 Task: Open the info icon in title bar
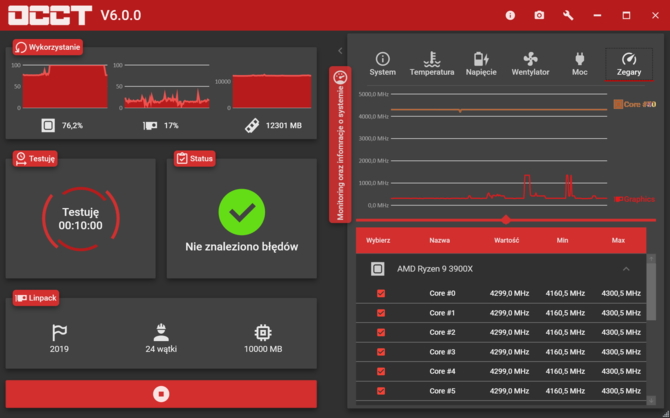[510, 15]
